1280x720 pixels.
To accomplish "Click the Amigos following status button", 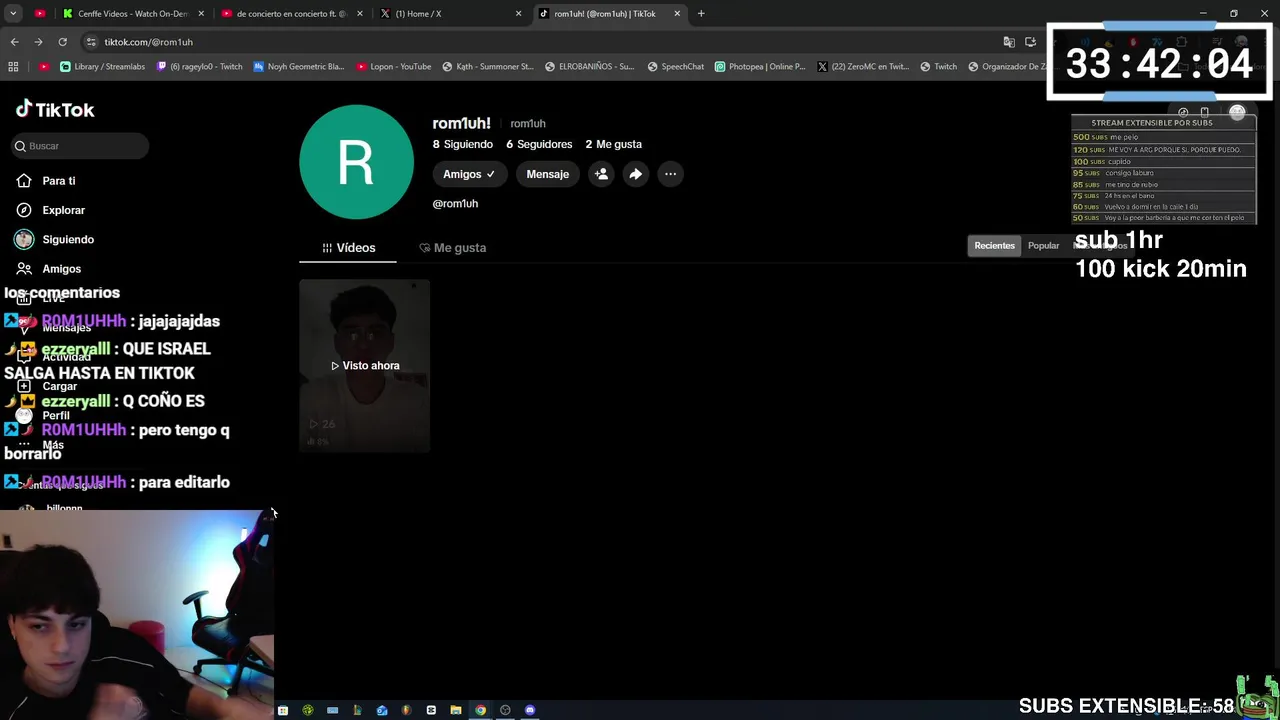I will 468,174.
